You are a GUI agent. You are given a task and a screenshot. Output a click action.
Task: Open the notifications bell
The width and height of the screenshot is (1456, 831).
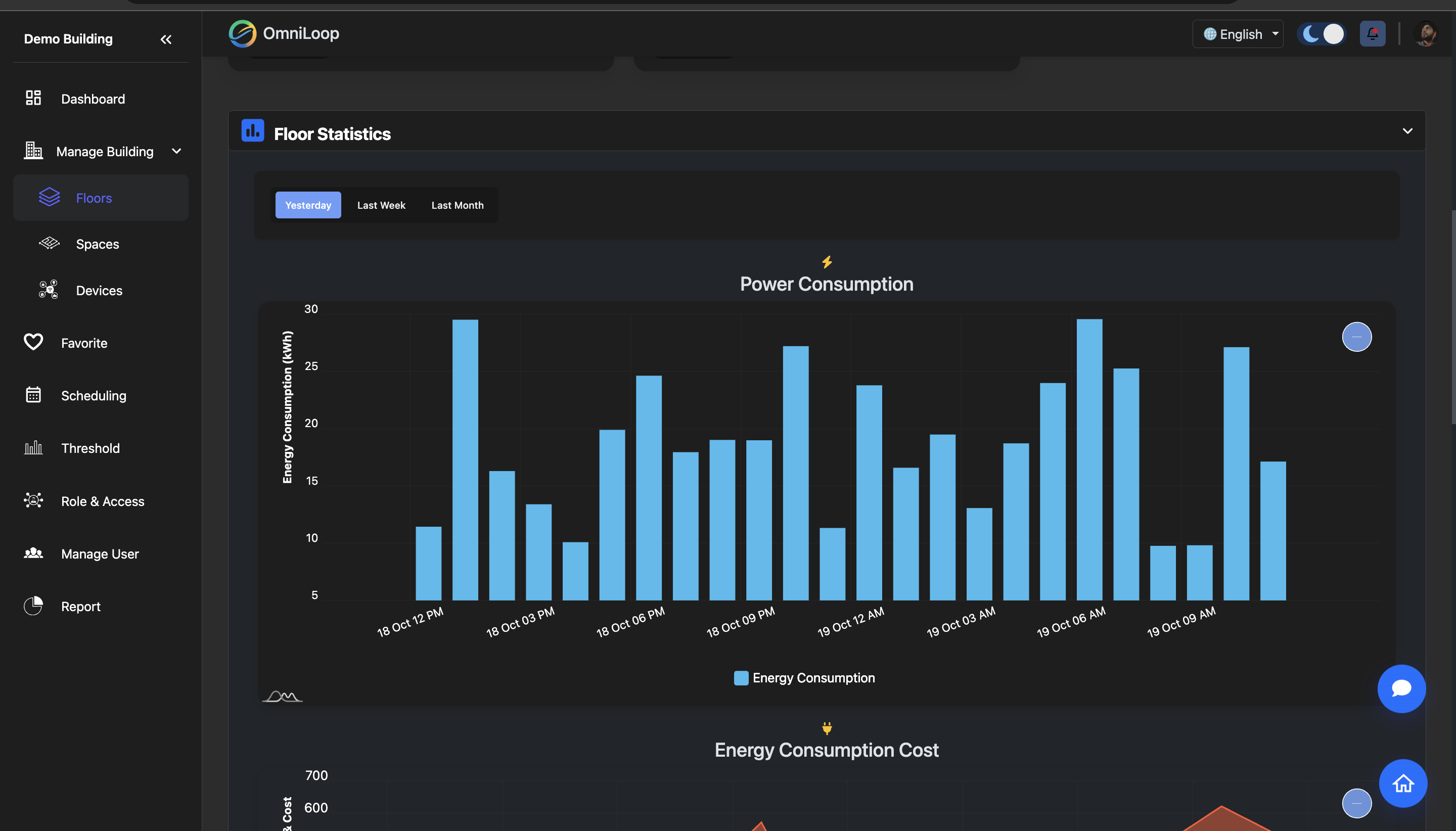coord(1372,34)
